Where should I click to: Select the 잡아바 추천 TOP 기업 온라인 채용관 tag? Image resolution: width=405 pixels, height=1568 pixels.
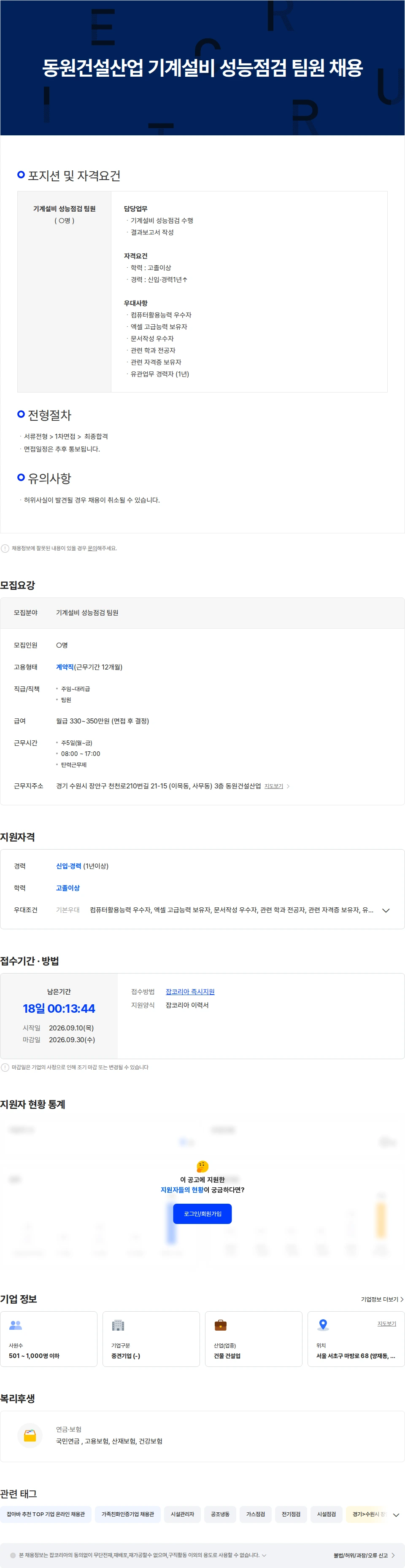[46, 1514]
